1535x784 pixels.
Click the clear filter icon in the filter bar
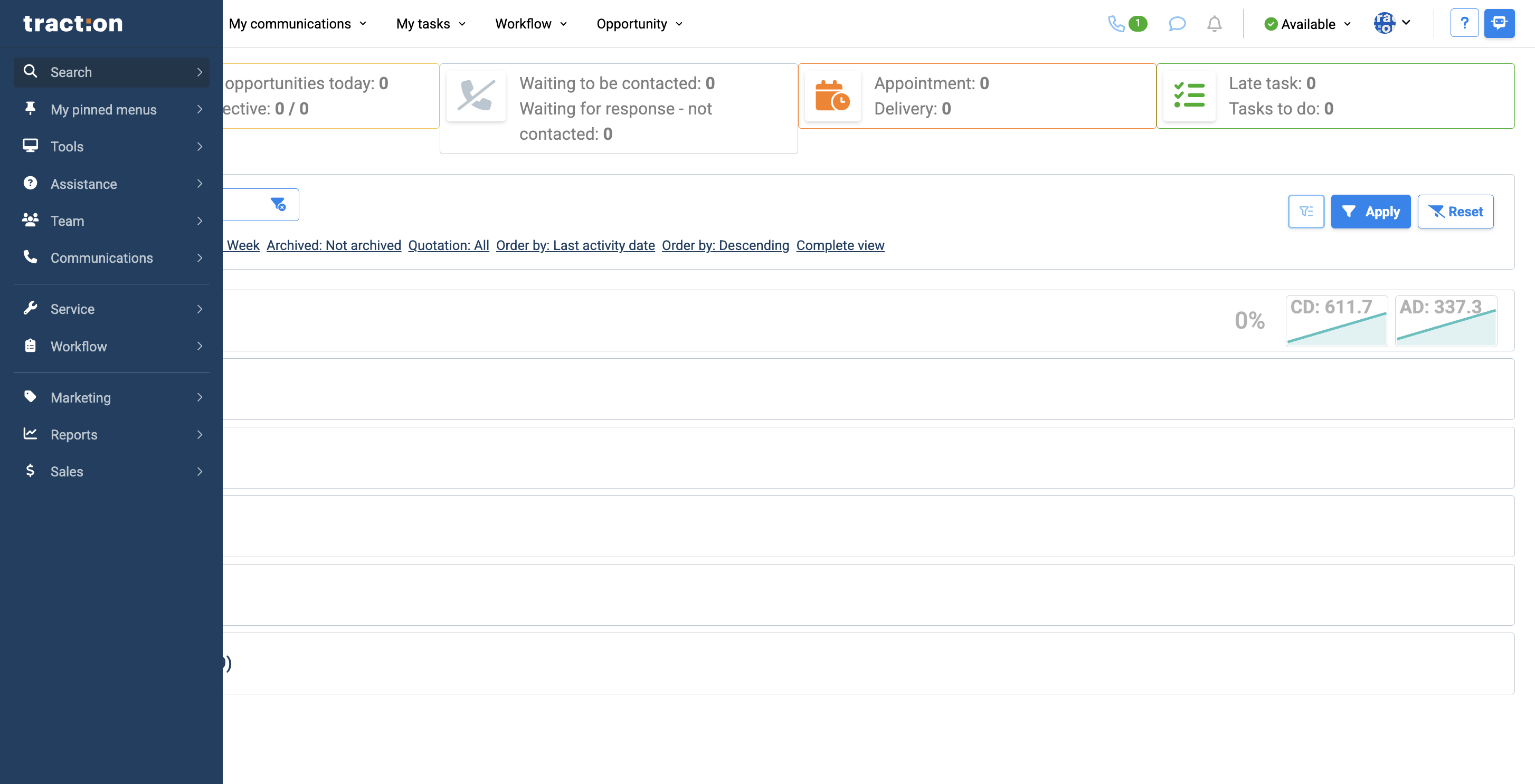coord(279,204)
